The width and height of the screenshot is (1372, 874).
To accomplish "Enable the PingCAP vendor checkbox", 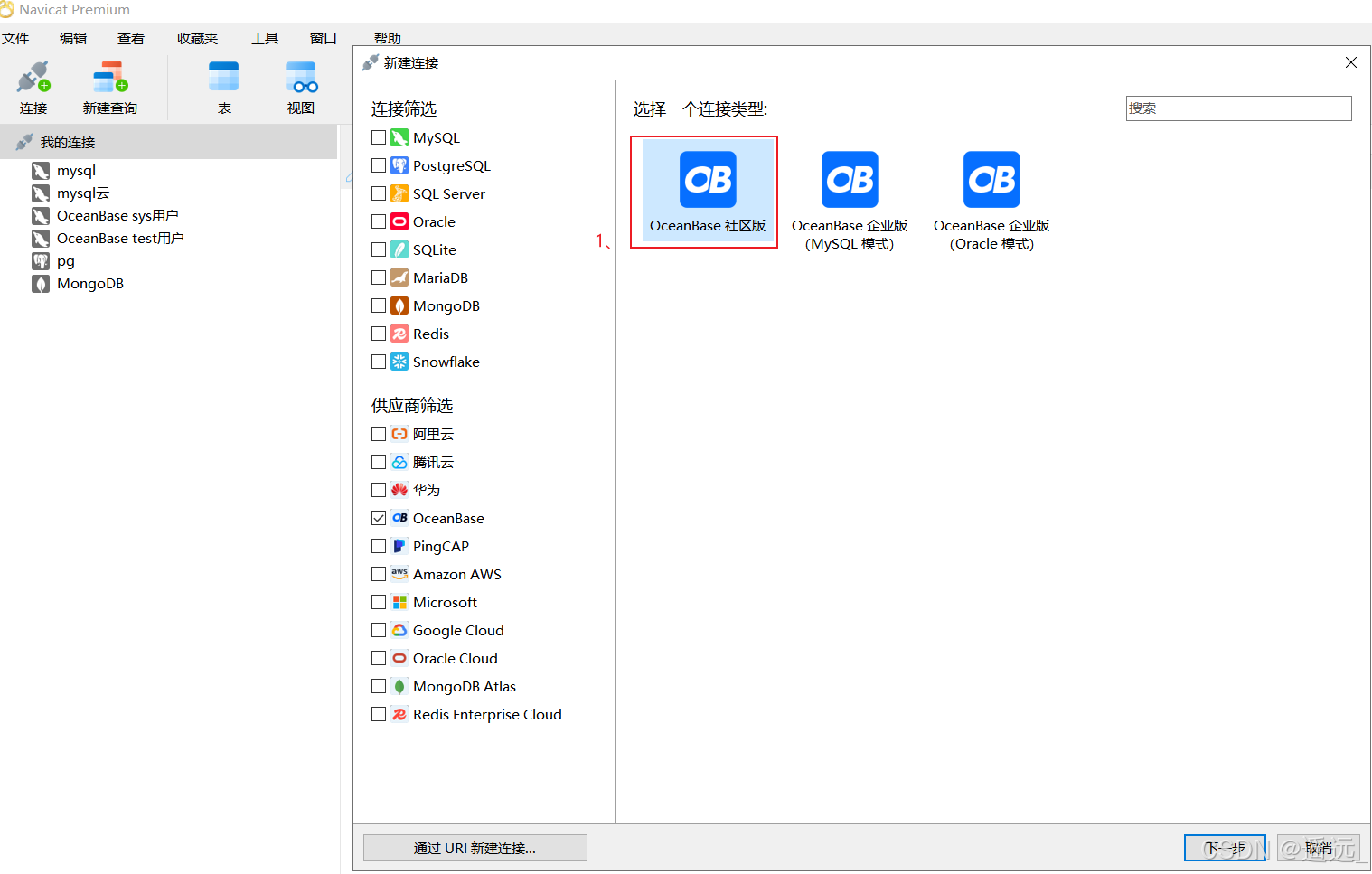I will click(379, 546).
